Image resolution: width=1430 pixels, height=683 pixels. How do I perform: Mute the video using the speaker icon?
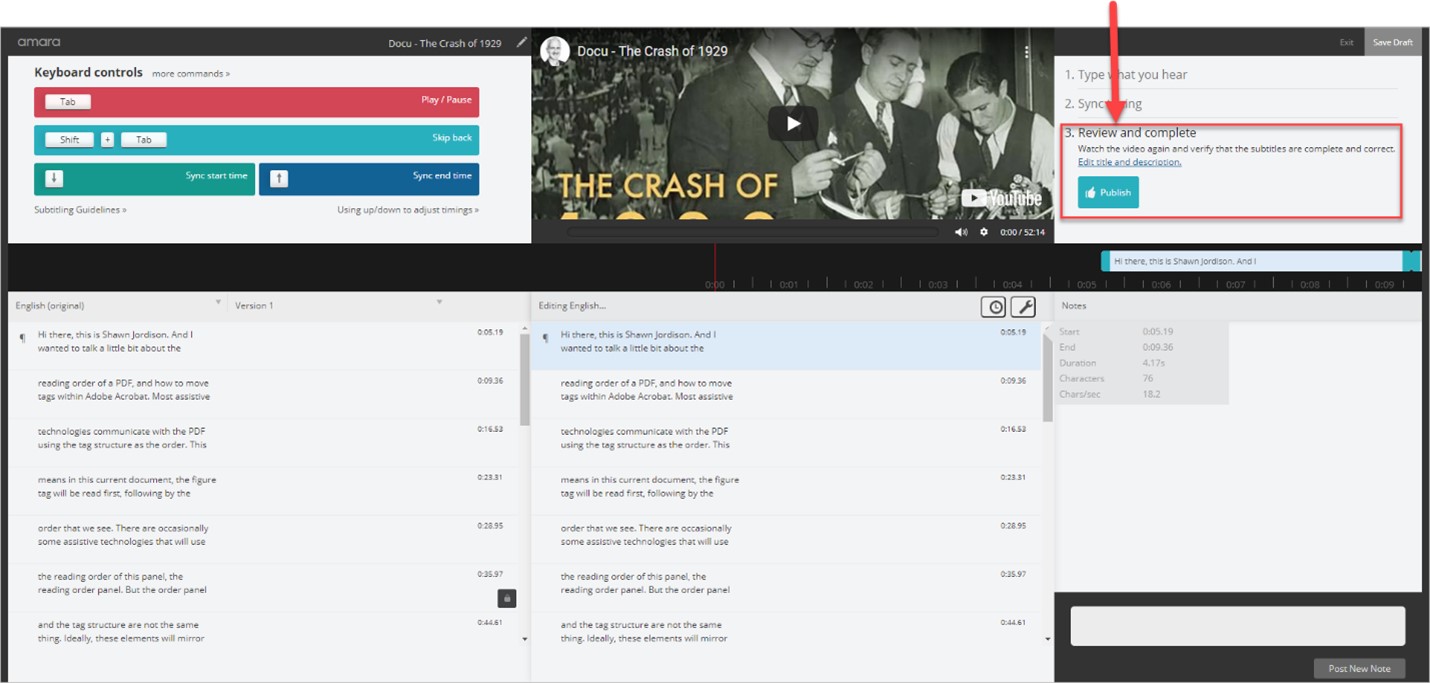(x=961, y=232)
